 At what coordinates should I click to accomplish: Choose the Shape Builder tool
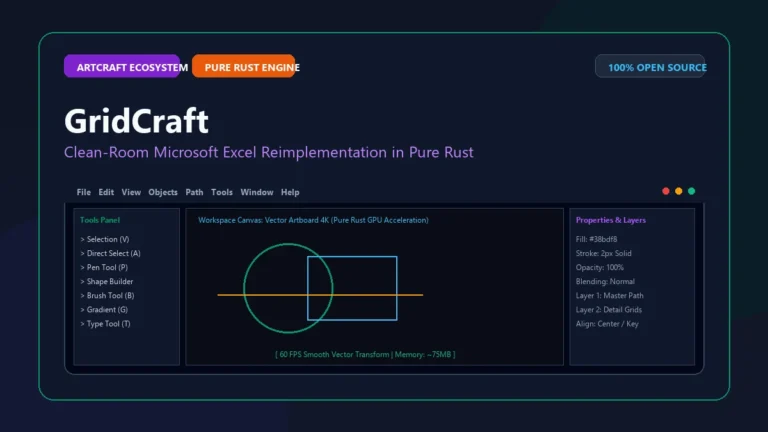pos(107,282)
